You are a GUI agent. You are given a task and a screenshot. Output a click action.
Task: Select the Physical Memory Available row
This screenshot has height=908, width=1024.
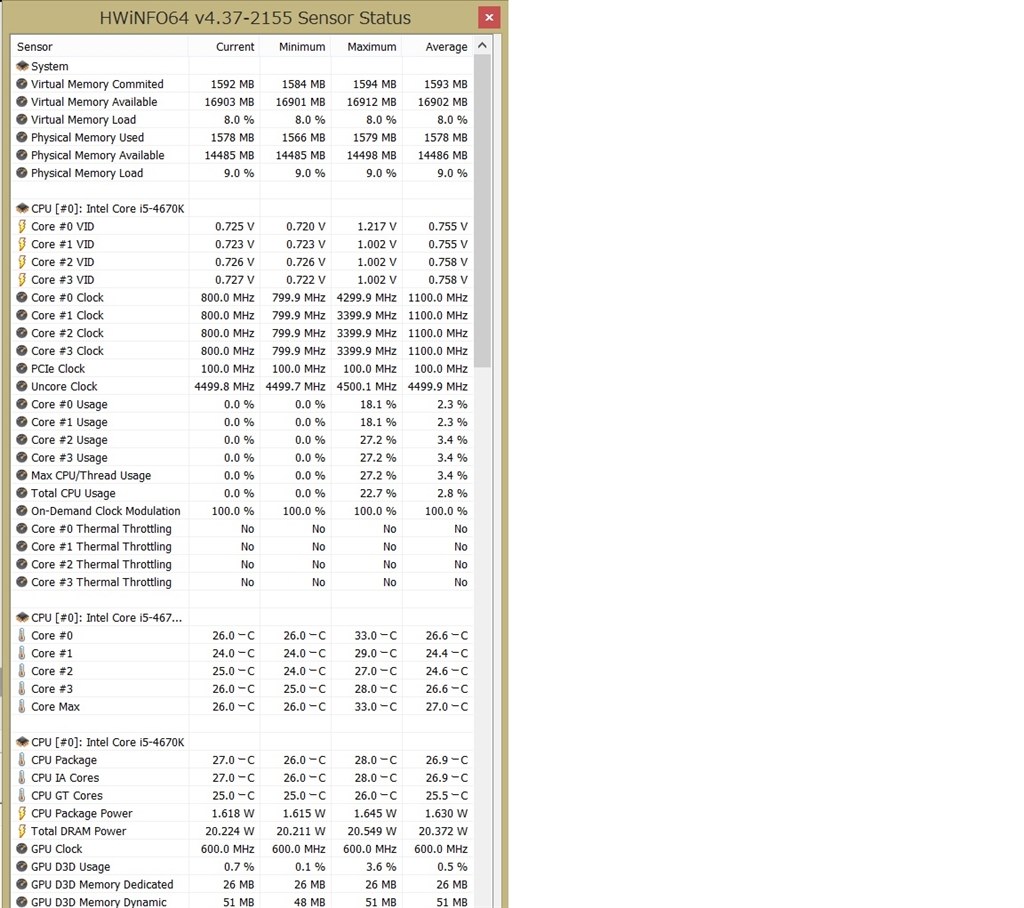242,155
